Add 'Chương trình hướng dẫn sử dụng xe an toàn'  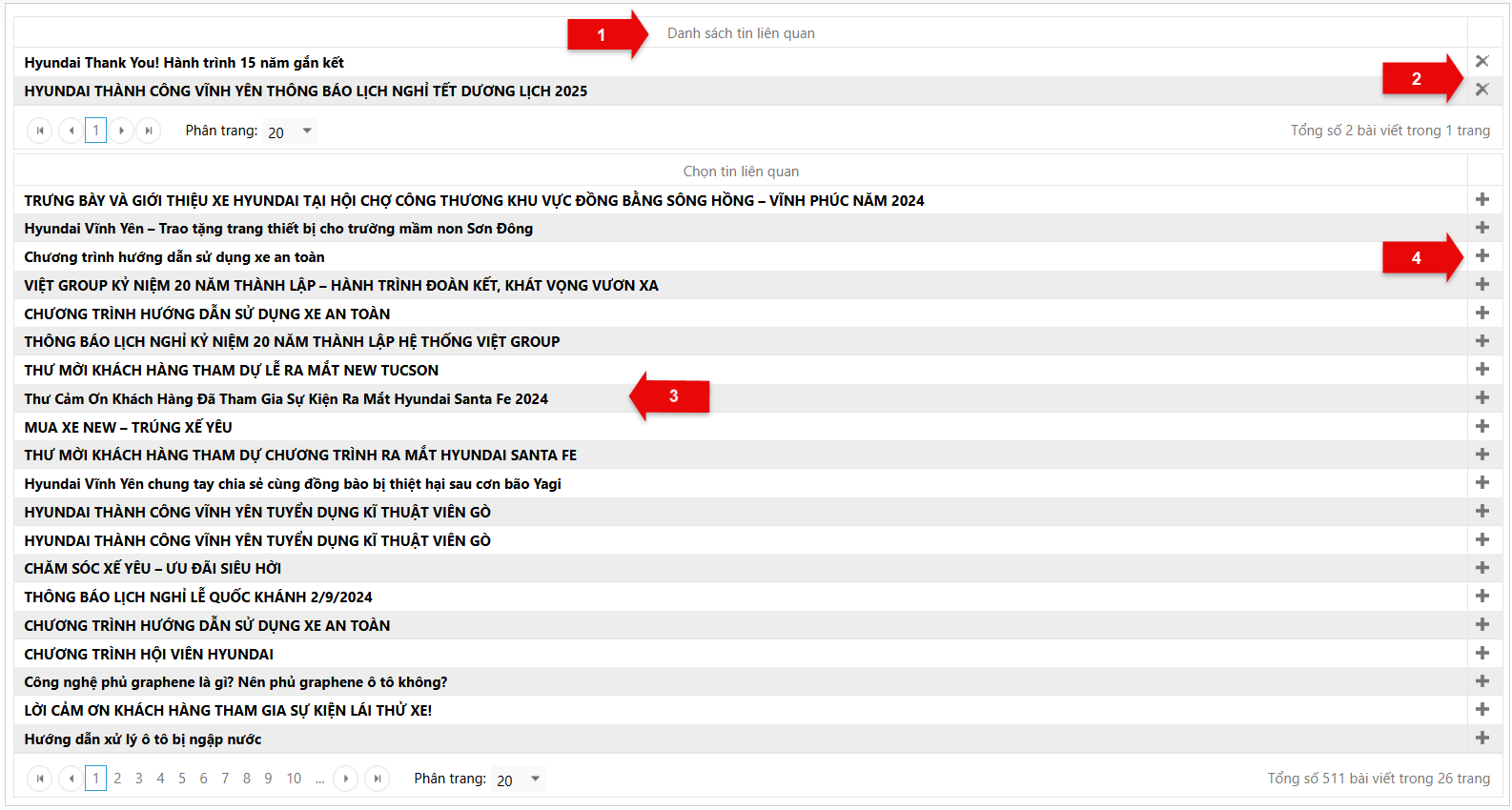tap(1481, 255)
